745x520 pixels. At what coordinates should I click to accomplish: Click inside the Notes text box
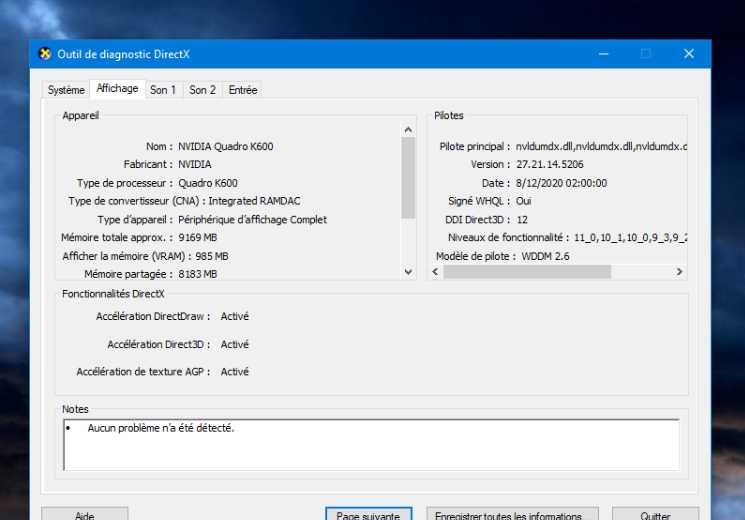pos(370,444)
